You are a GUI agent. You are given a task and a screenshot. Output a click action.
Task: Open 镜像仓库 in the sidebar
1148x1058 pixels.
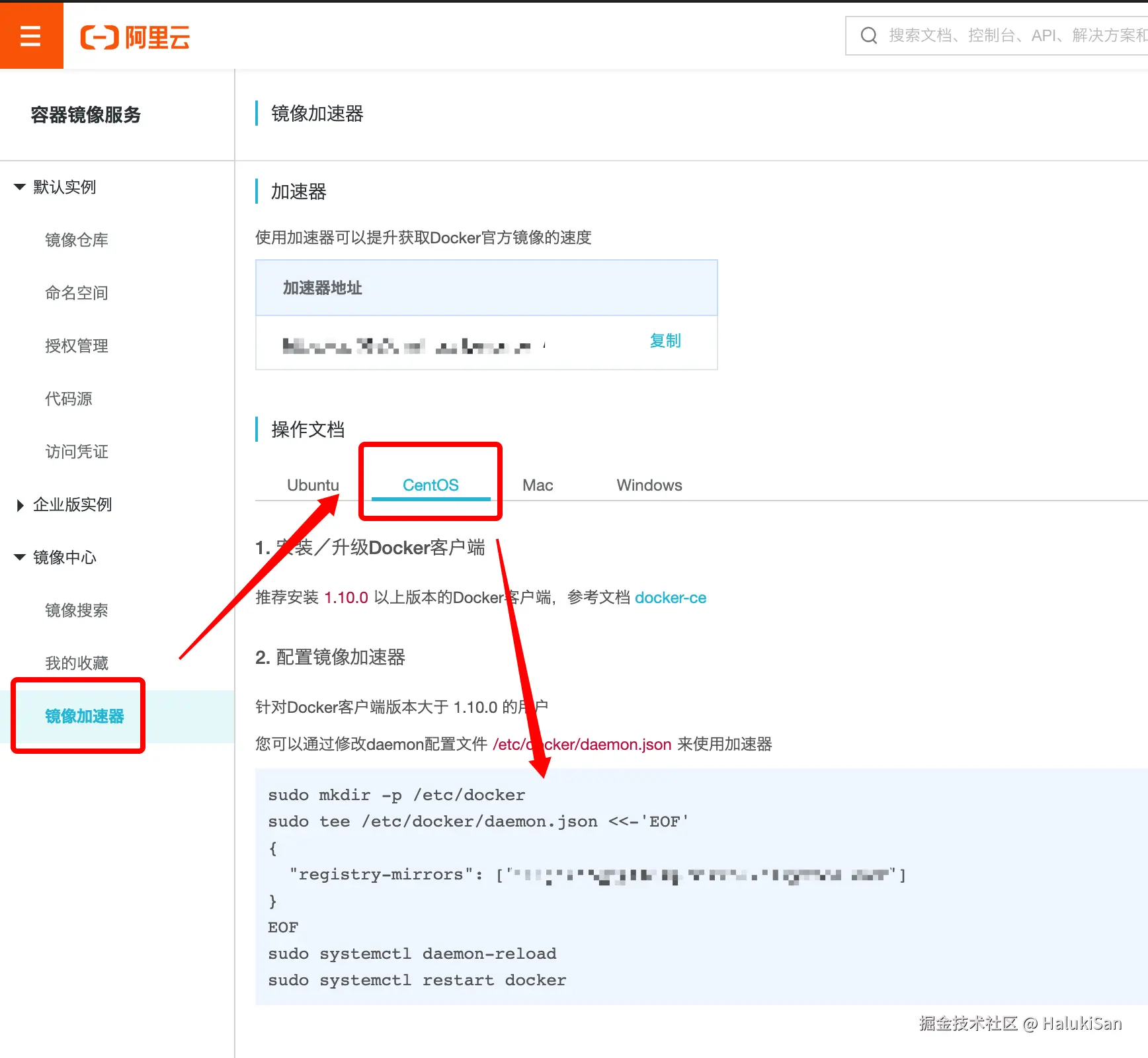point(77,240)
